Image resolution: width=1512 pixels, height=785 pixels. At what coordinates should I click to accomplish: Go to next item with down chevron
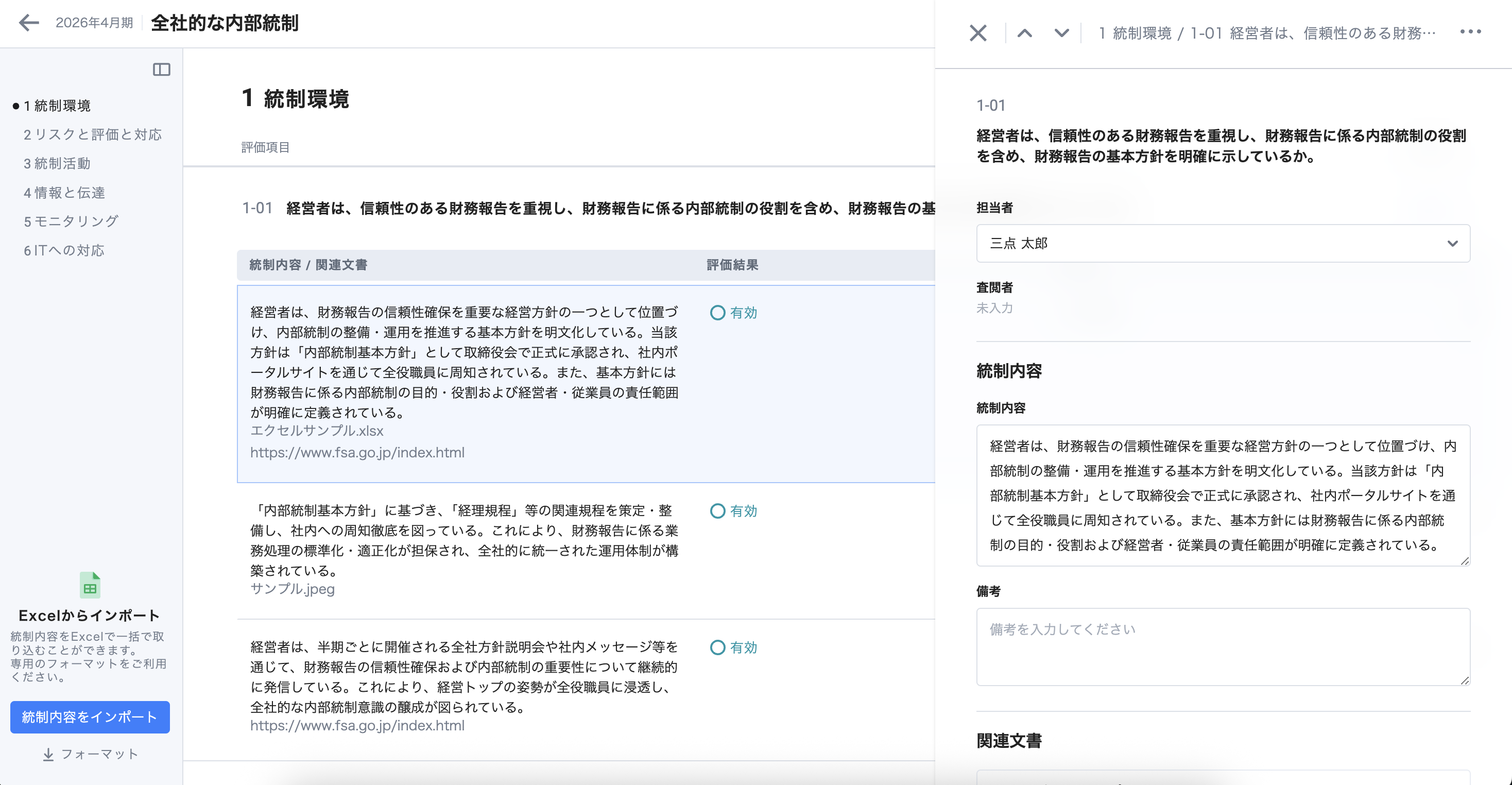pyautogui.click(x=1061, y=33)
